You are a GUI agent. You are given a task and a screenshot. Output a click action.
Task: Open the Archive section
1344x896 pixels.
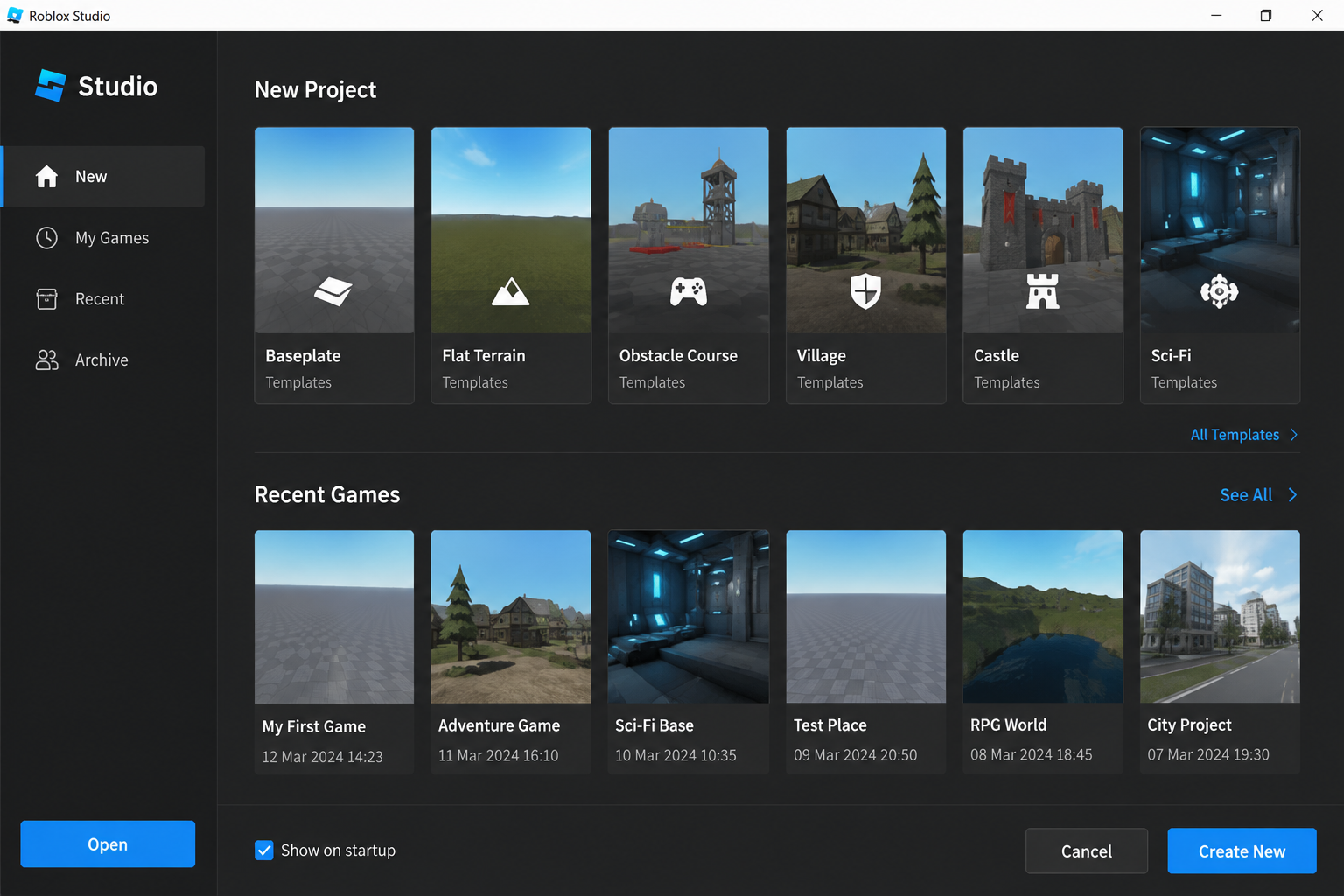(x=104, y=360)
